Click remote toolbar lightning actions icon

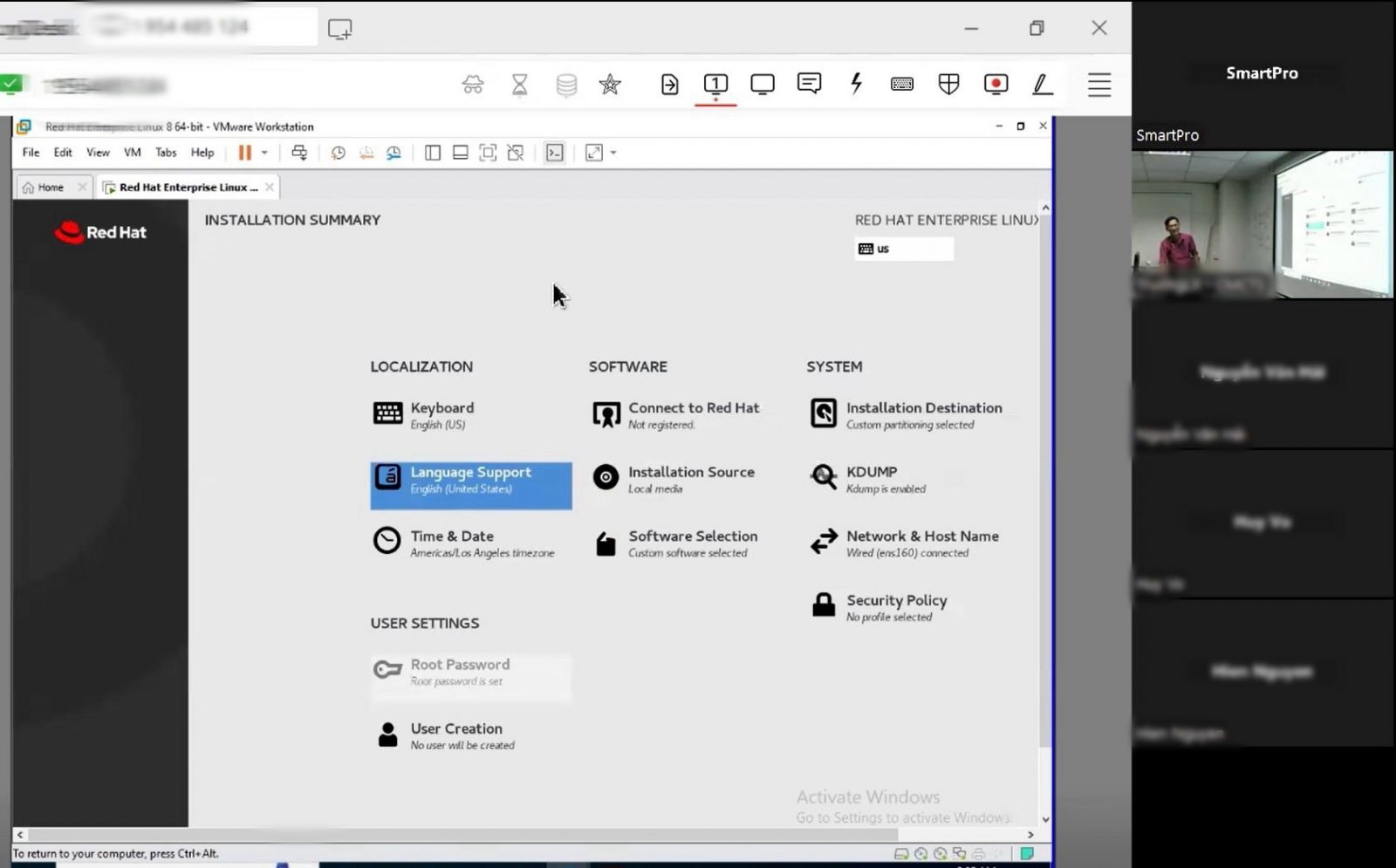click(x=856, y=84)
